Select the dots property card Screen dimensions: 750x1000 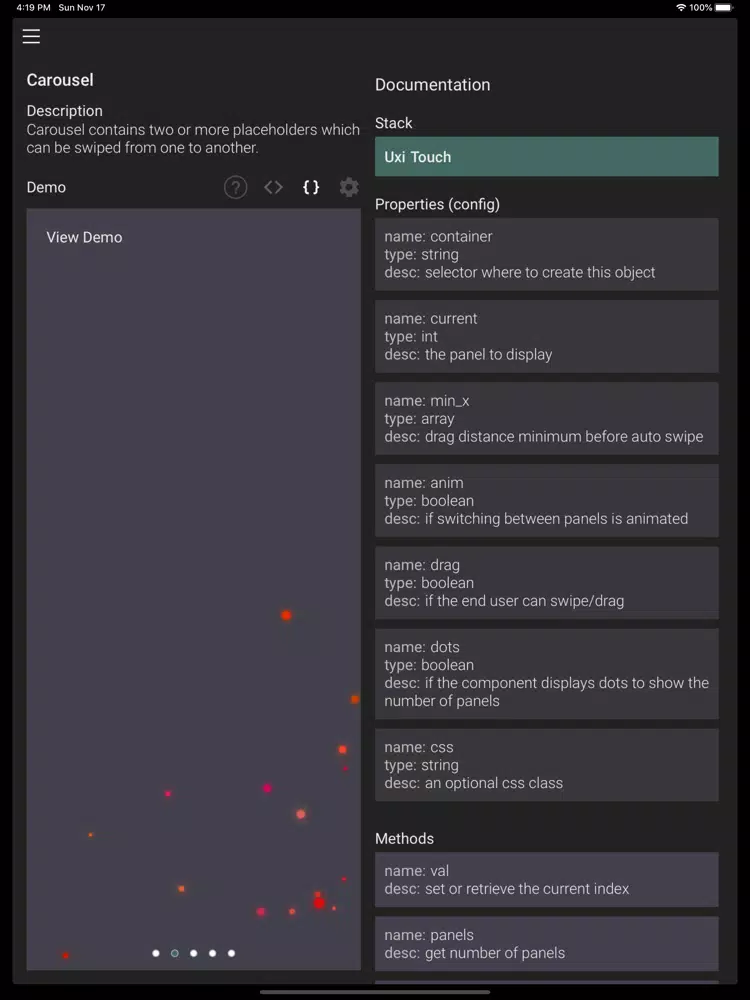[546, 674]
